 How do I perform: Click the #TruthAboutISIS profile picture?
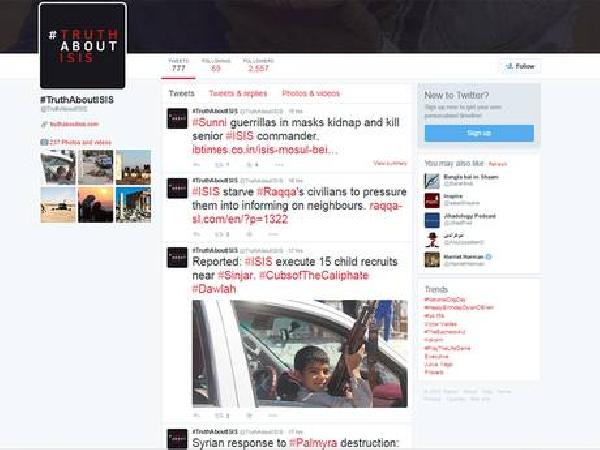pos(83,46)
